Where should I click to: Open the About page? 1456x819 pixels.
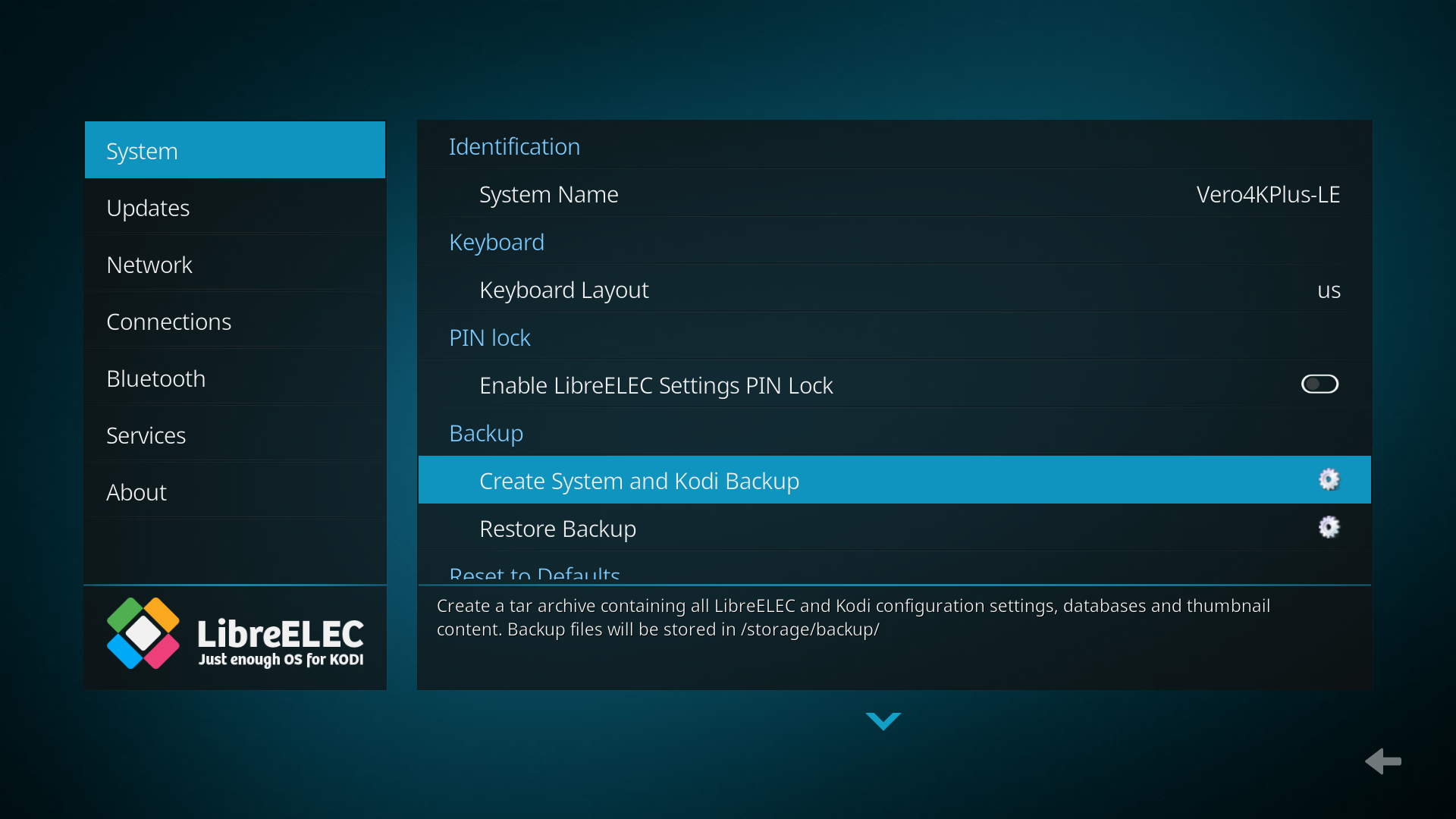(x=136, y=492)
